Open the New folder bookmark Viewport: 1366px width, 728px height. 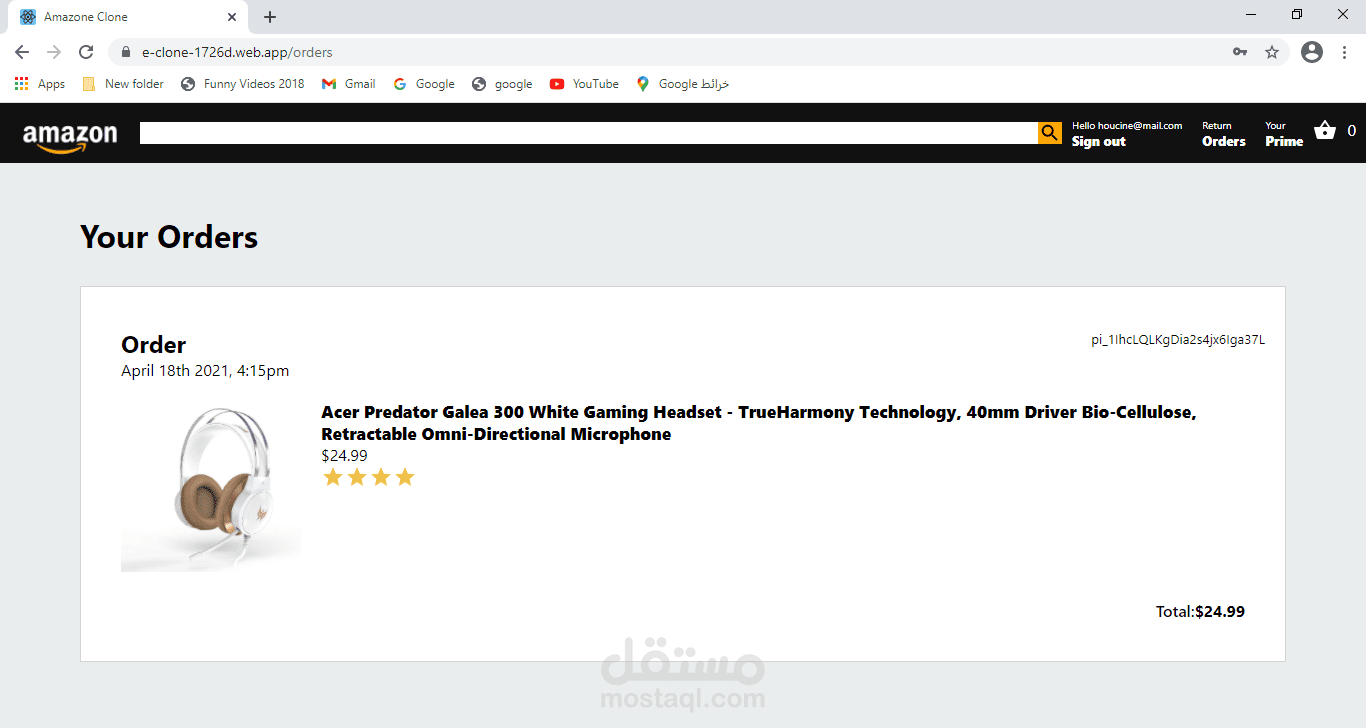tap(123, 84)
